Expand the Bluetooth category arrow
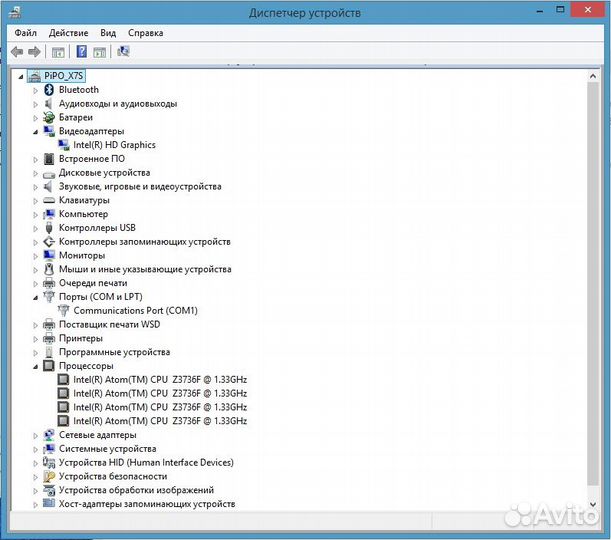 (35, 90)
